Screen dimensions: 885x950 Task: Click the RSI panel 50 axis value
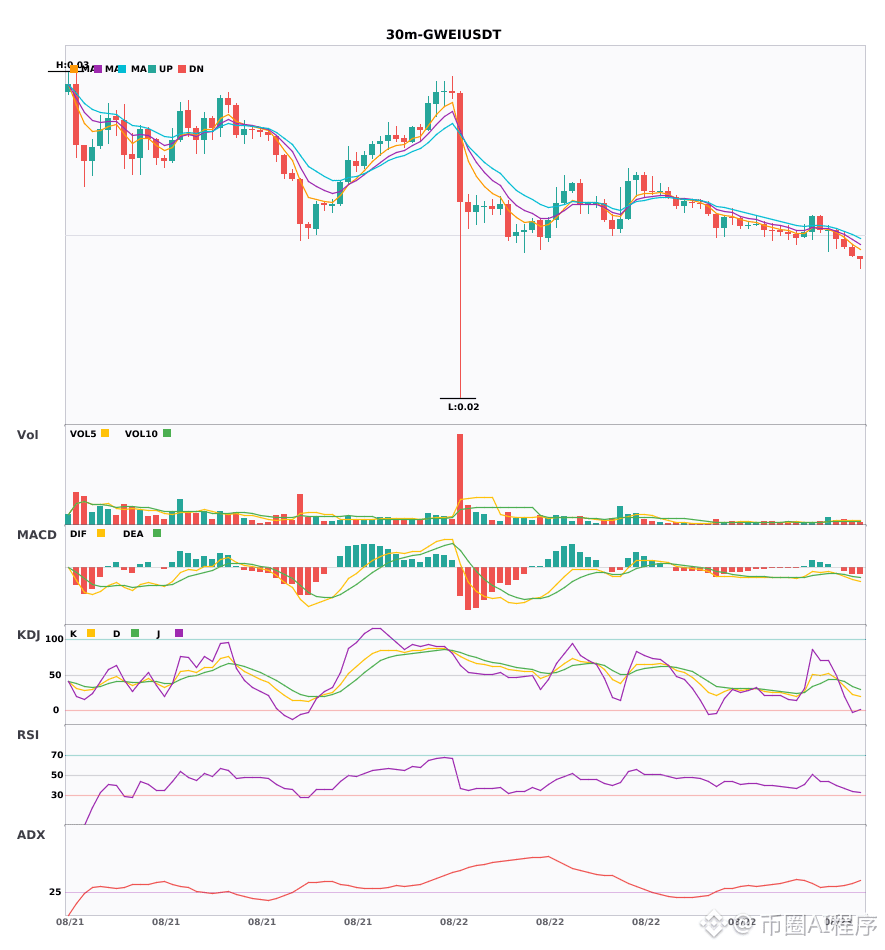coord(57,775)
